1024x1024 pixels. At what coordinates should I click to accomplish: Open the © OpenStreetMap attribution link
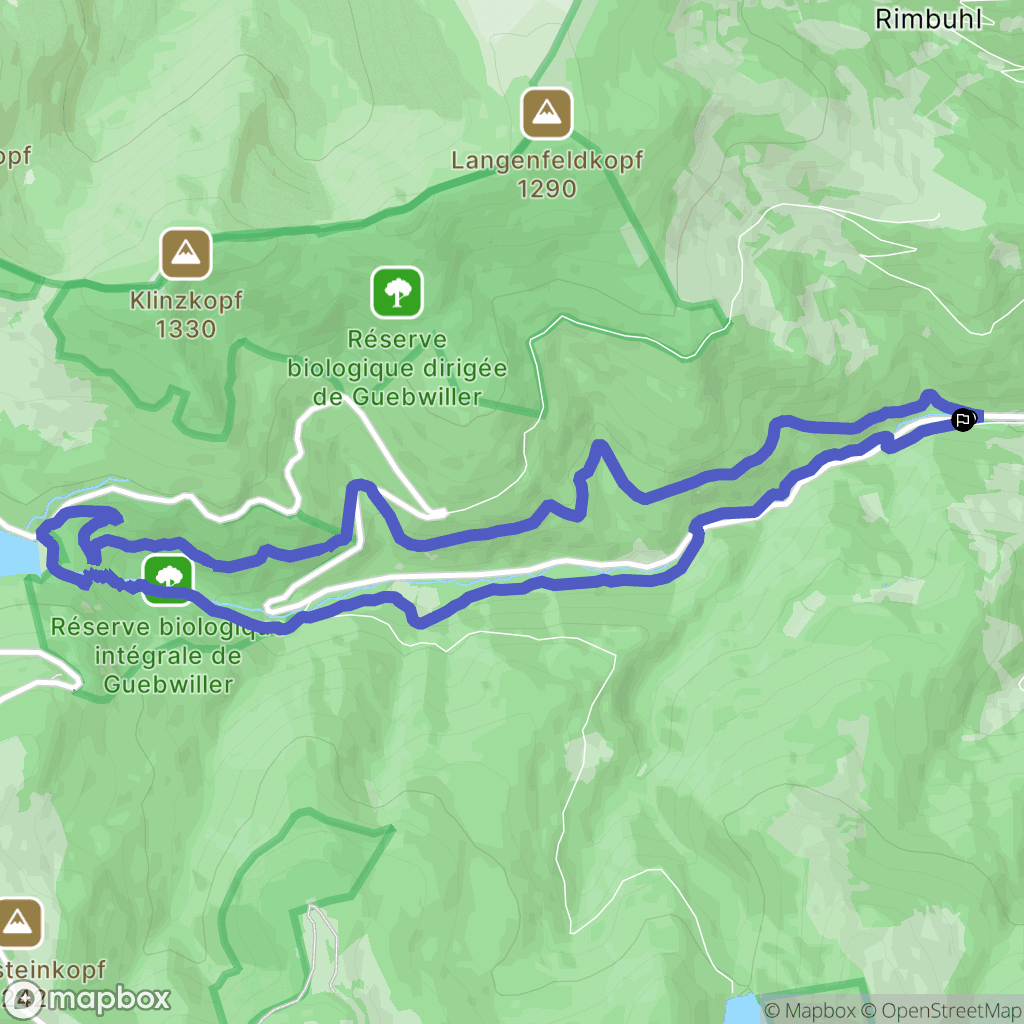[942, 1011]
